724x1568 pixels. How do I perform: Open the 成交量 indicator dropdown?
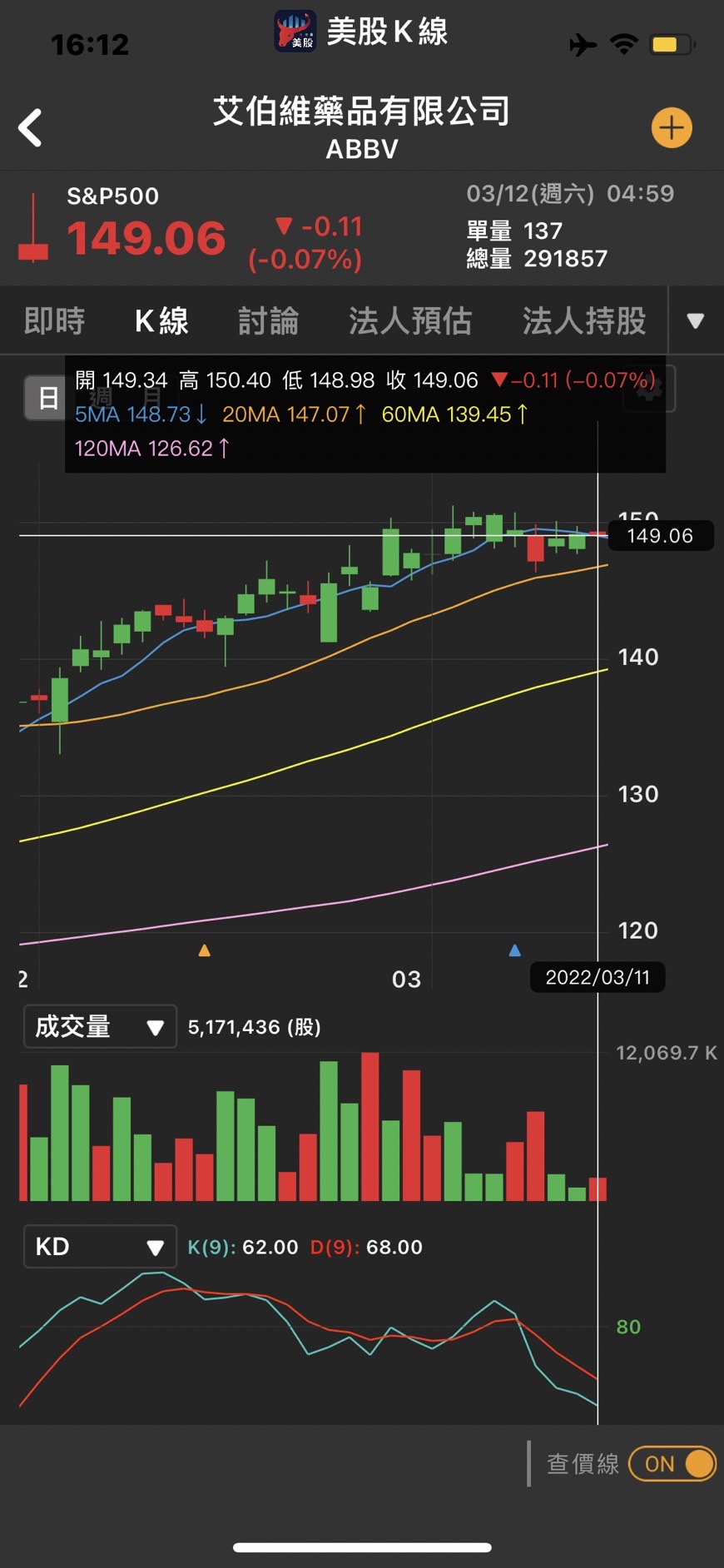pyautogui.click(x=100, y=1027)
